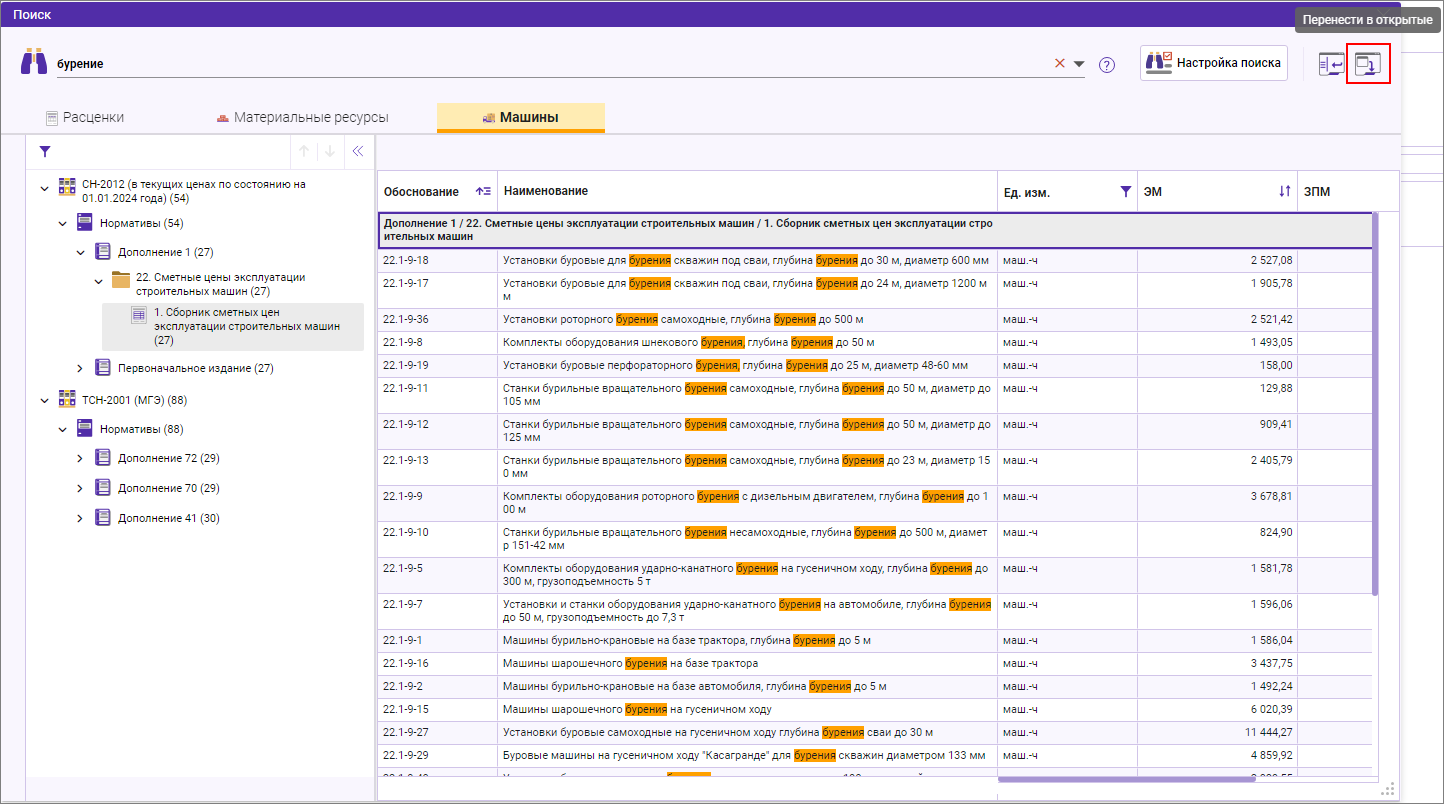Image resolution: width=1444 pixels, height=804 pixels.
Task: Click the tree filter funnel icon
Action: (44, 152)
